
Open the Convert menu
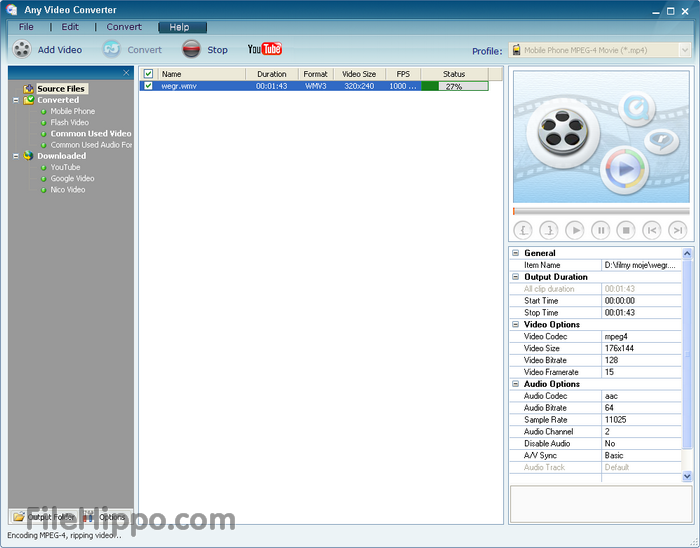tap(124, 27)
